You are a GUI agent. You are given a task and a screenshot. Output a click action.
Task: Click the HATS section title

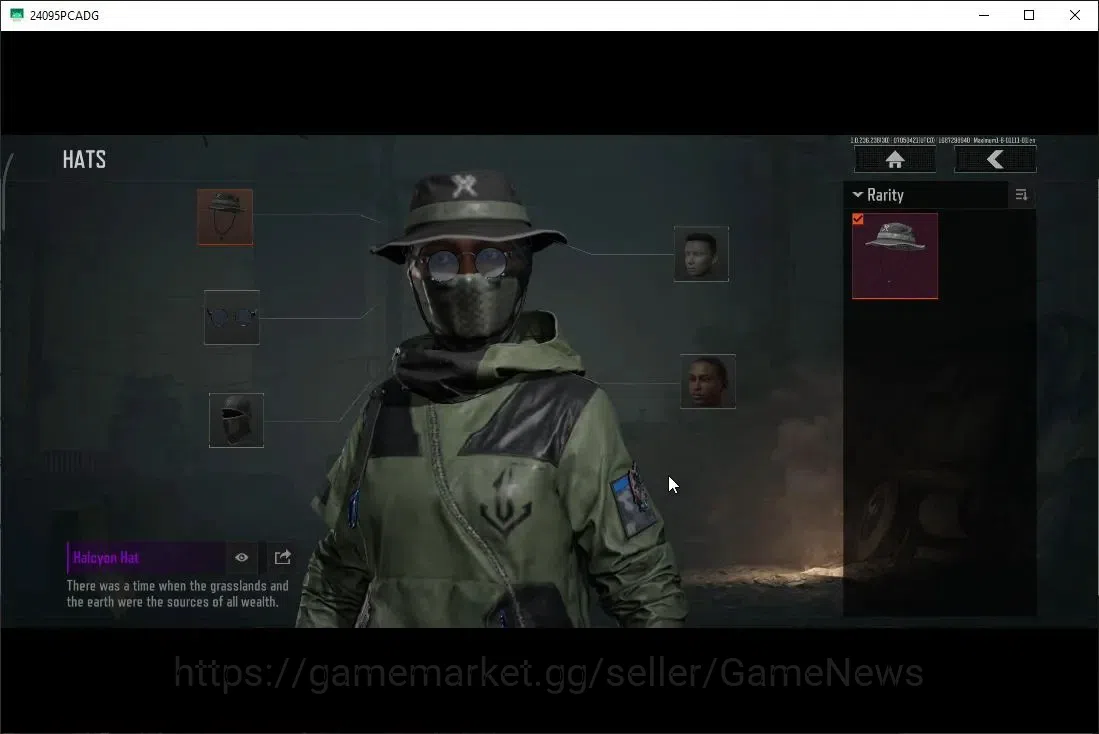pos(84,160)
